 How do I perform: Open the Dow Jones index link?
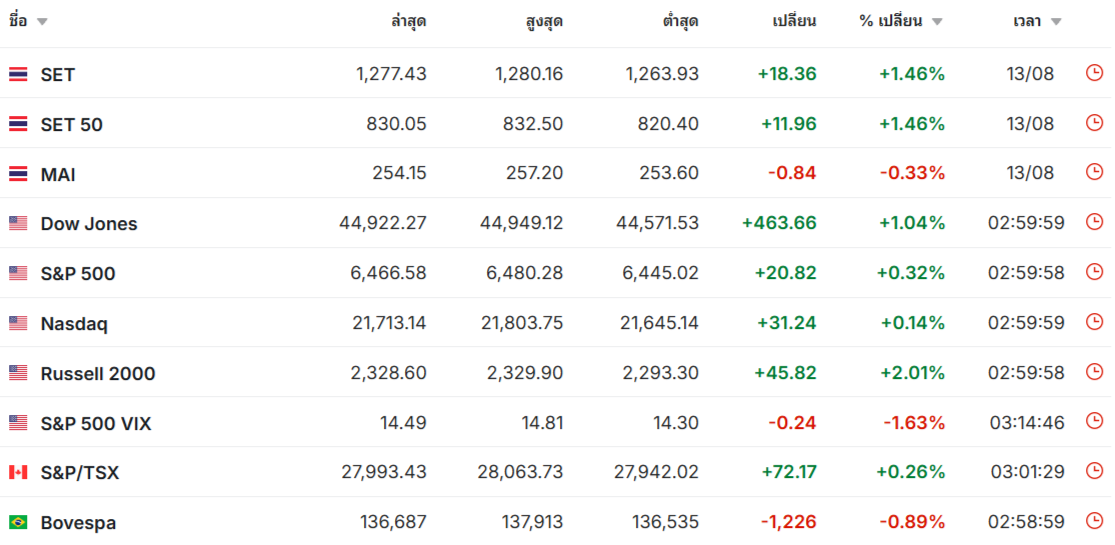coord(89,224)
